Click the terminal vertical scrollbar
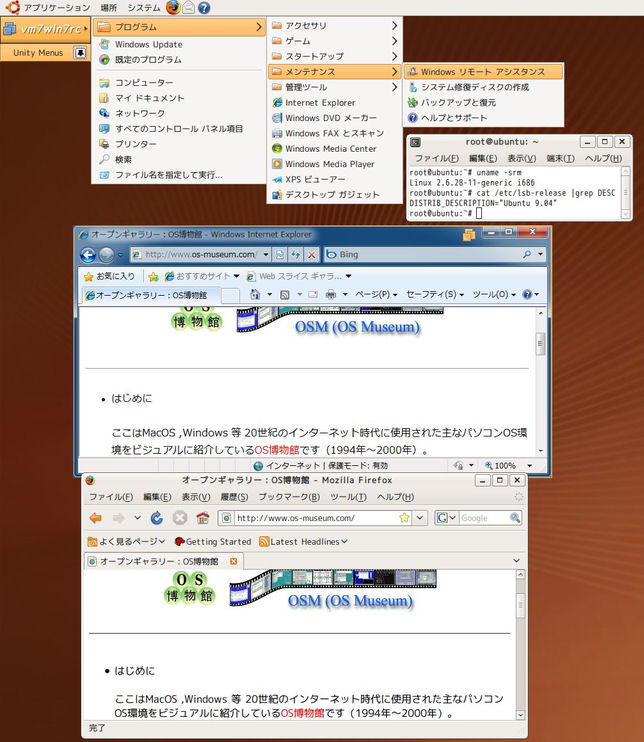 (x=625, y=192)
